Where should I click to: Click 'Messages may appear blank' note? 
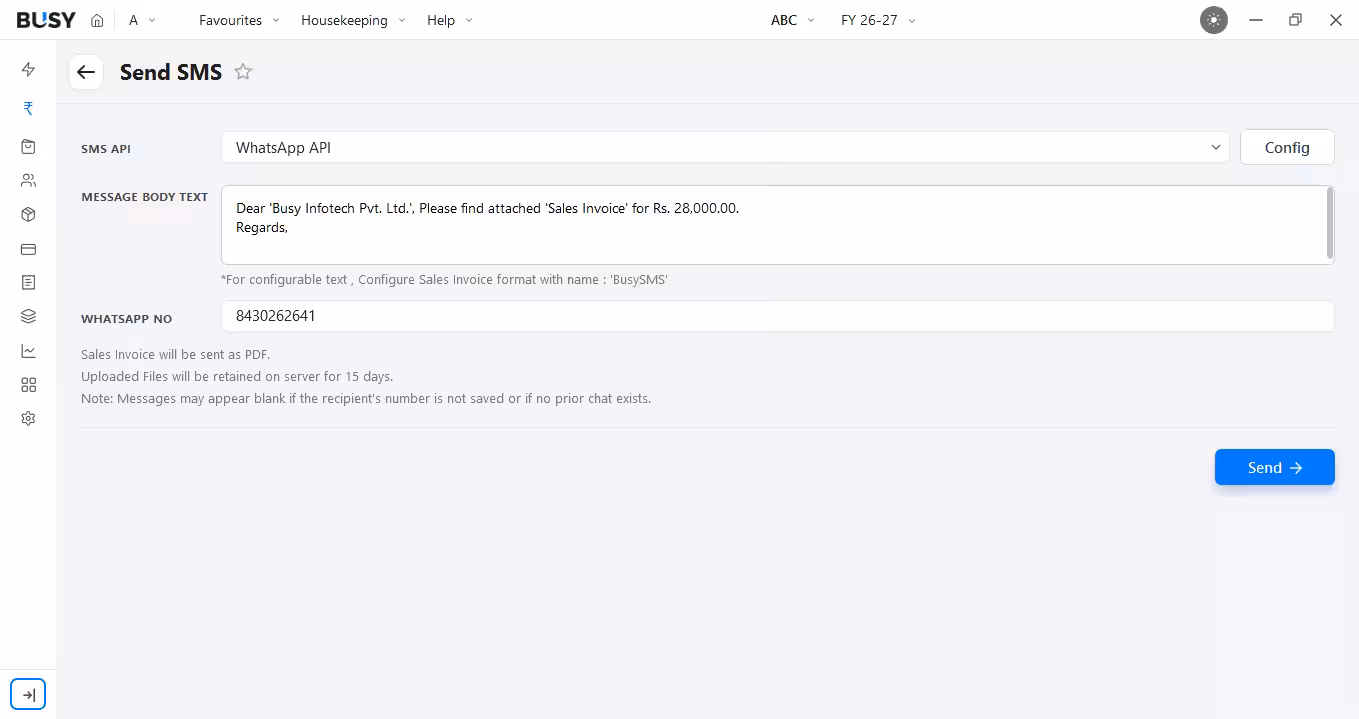(366, 399)
